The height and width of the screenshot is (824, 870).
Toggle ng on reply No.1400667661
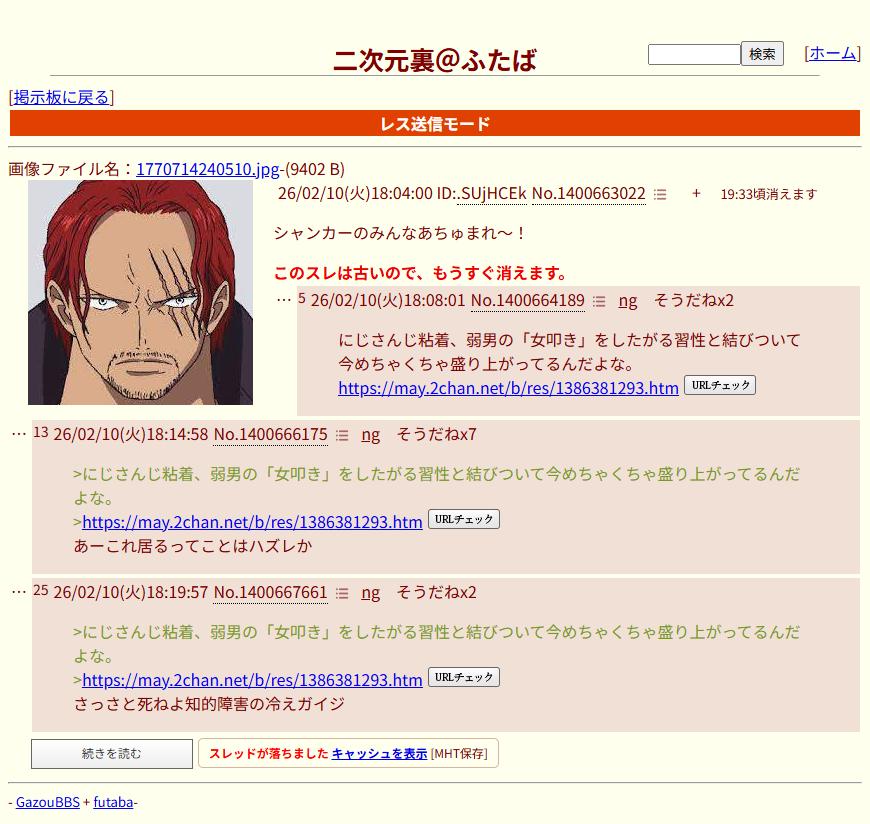tap(371, 593)
